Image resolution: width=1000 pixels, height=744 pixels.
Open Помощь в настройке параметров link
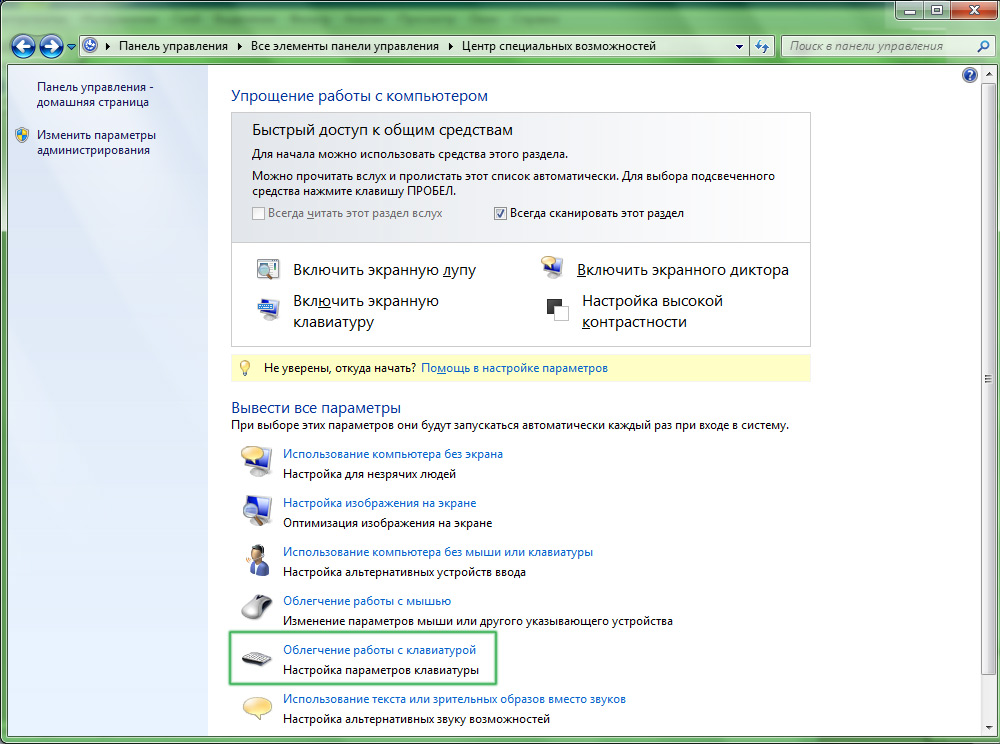[x=515, y=368]
